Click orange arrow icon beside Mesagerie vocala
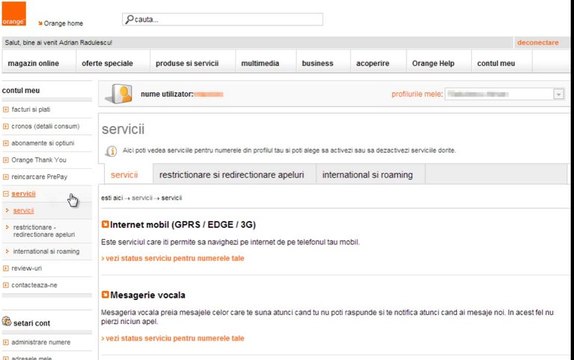 tap(105, 294)
